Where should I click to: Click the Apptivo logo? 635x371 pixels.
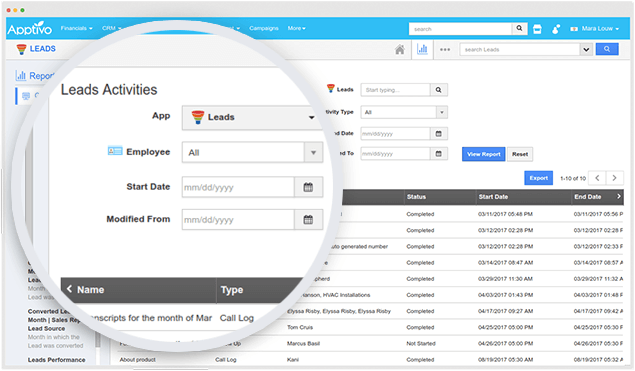coord(30,29)
